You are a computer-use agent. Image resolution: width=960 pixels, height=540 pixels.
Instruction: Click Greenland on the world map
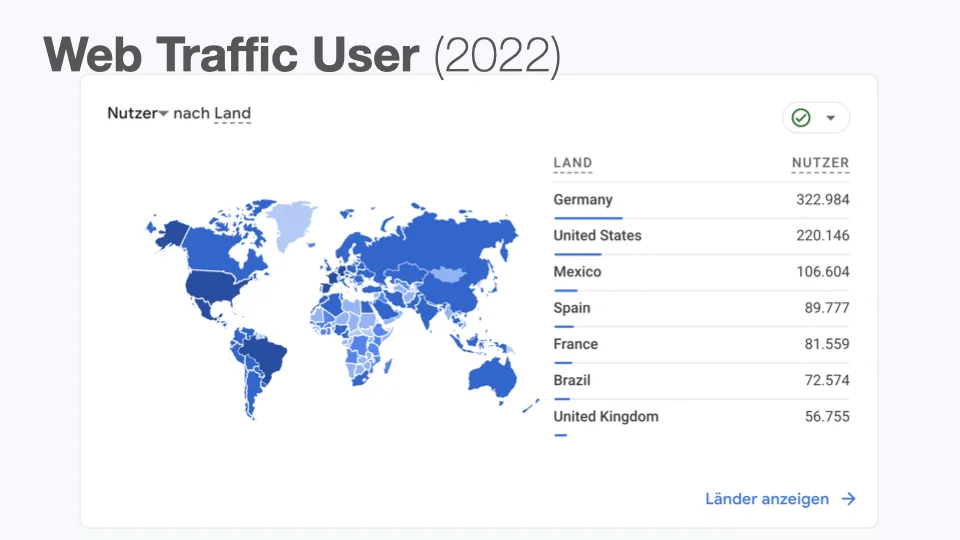290,223
